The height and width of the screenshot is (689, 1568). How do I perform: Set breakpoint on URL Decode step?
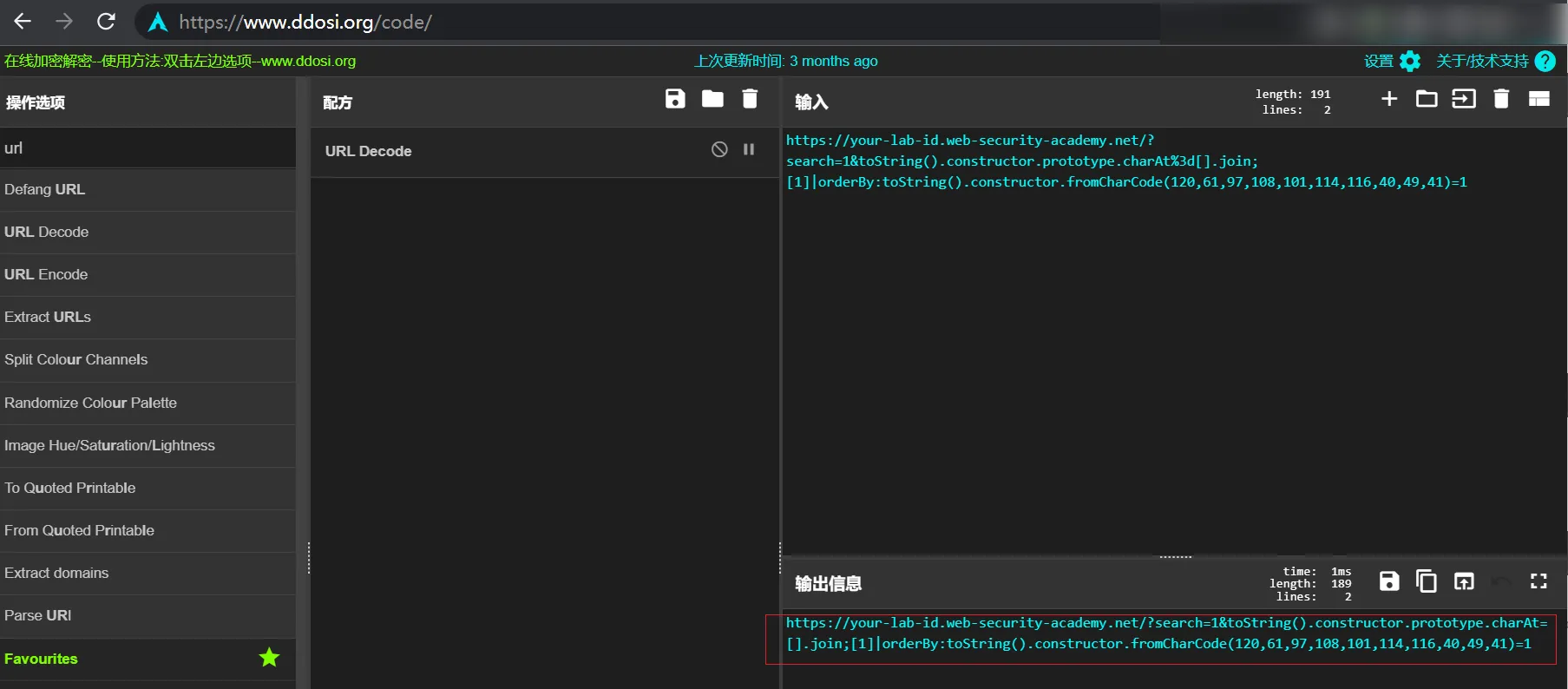(749, 149)
